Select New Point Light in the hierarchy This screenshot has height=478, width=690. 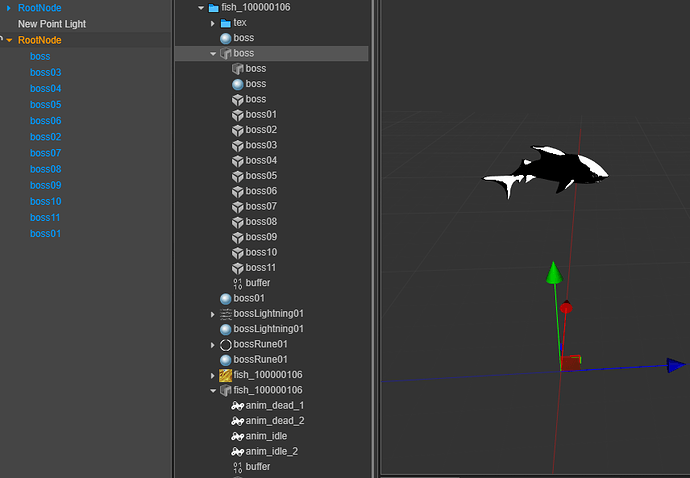click(x=52, y=24)
